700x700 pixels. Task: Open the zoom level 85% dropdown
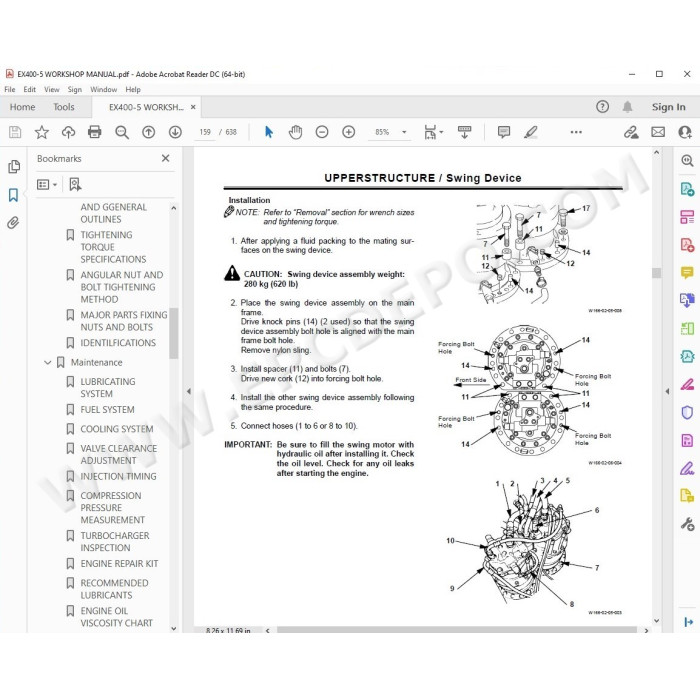coord(404,132)
